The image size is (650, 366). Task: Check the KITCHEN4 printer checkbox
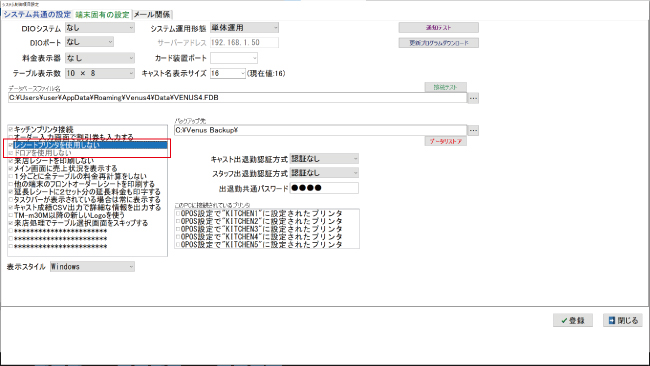coord(178,237)
